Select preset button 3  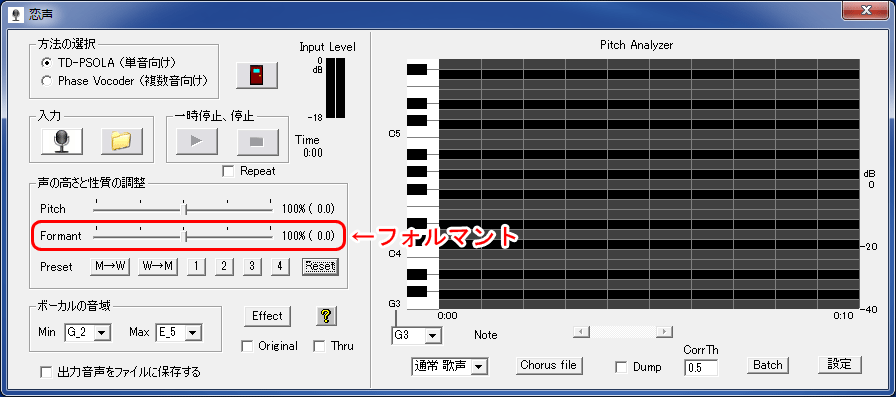pyautogui.click(x=251, y=266)
